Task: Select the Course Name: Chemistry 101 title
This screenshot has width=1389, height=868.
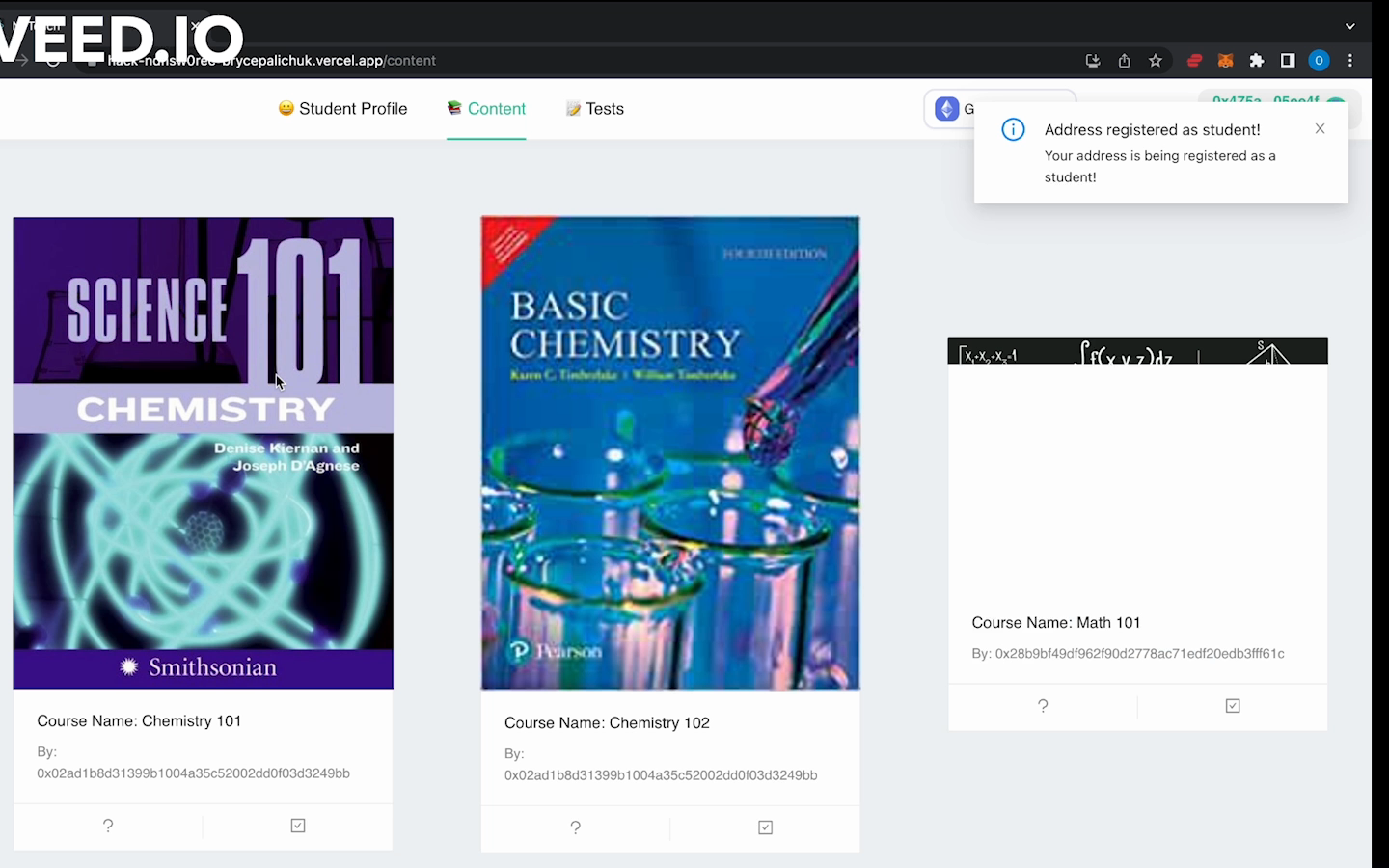Action: pos(139,720)
